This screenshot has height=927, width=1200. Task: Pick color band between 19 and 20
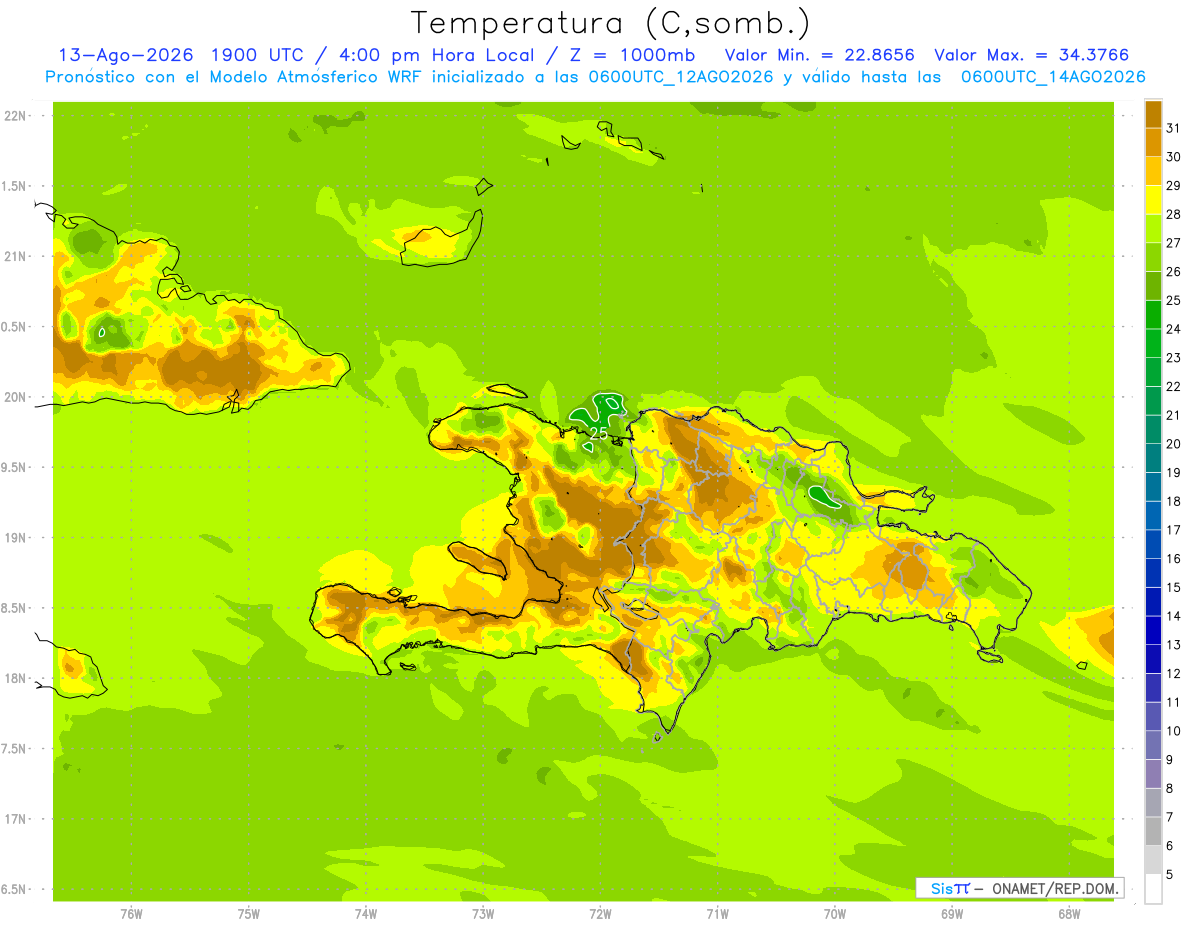(1153, 458)
